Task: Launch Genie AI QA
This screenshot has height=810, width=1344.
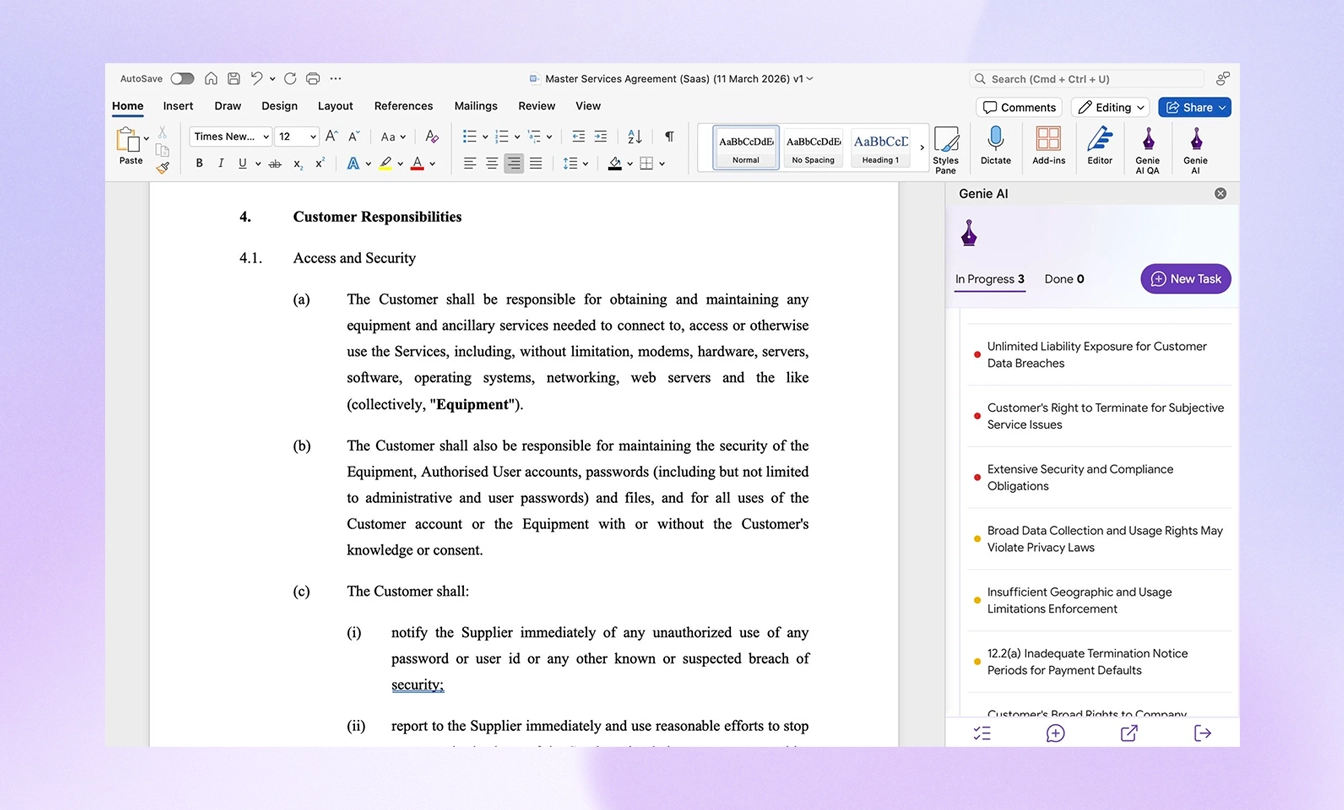Action: click(x=1147, y=146)
